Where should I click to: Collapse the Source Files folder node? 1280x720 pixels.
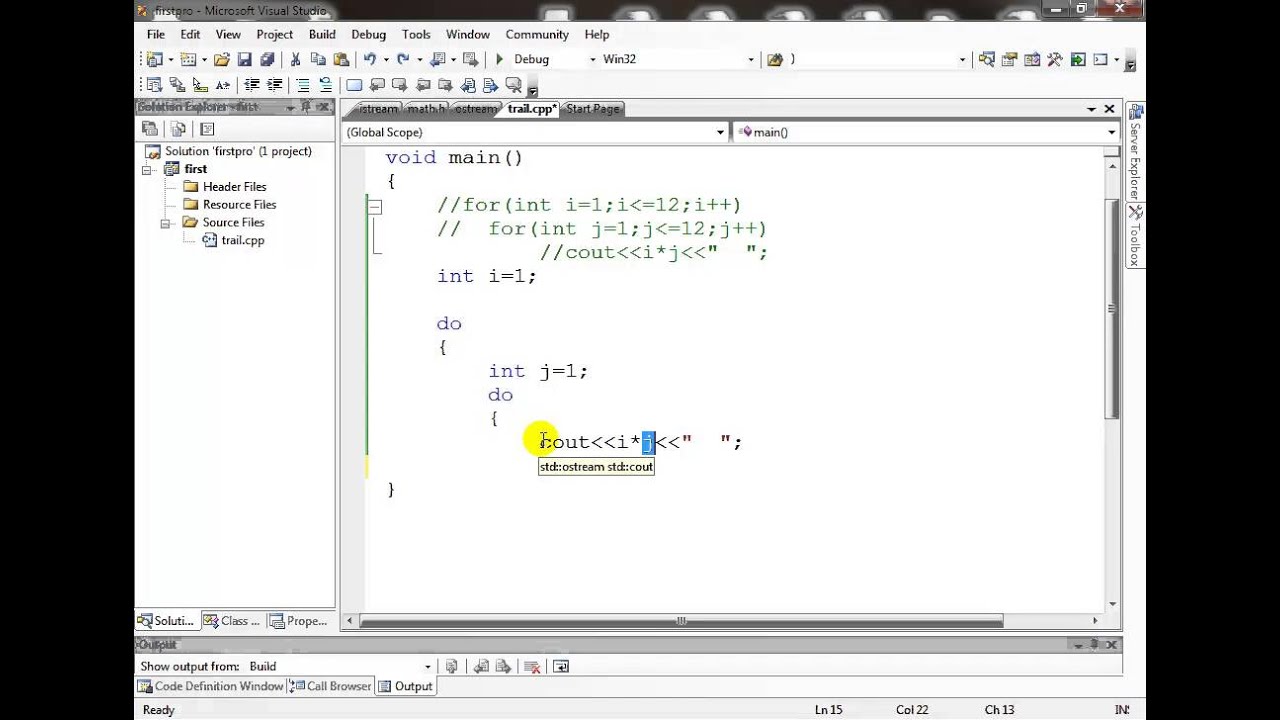tap(166, 223)
